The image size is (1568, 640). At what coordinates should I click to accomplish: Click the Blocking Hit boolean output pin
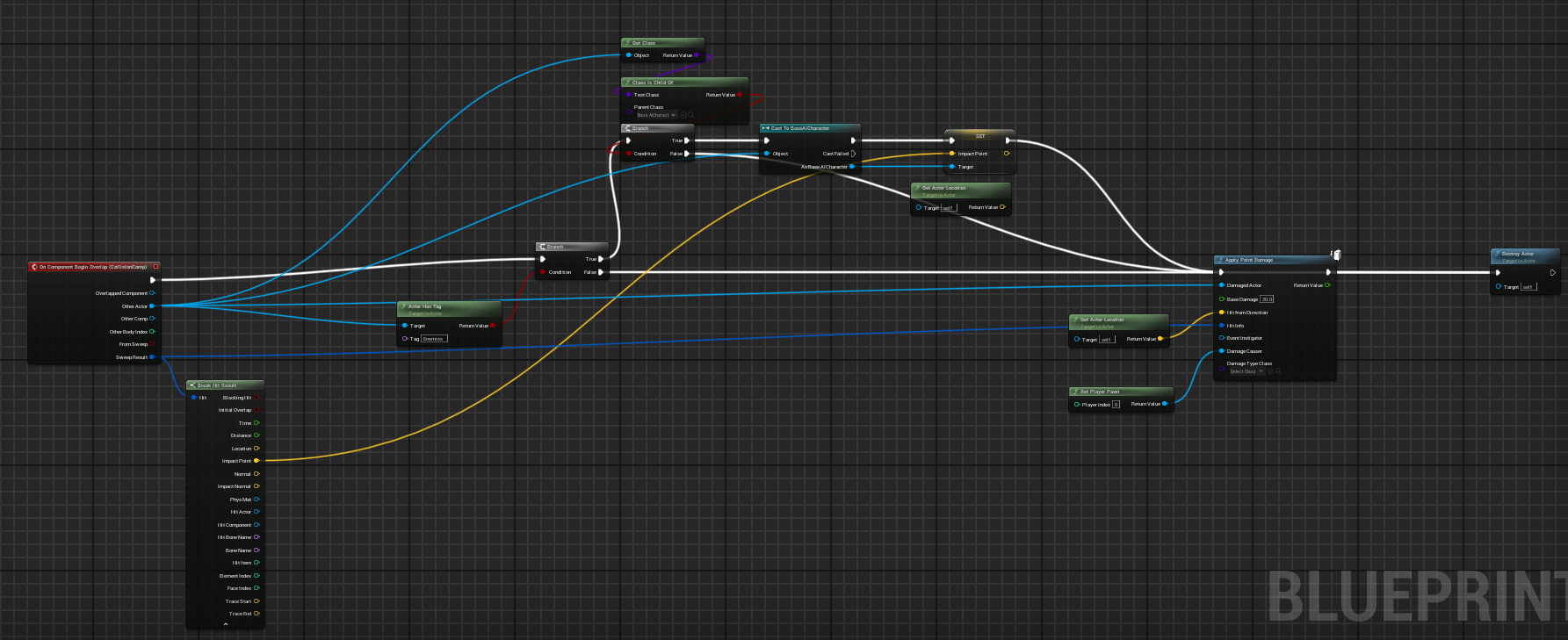(x=257, y=398)
